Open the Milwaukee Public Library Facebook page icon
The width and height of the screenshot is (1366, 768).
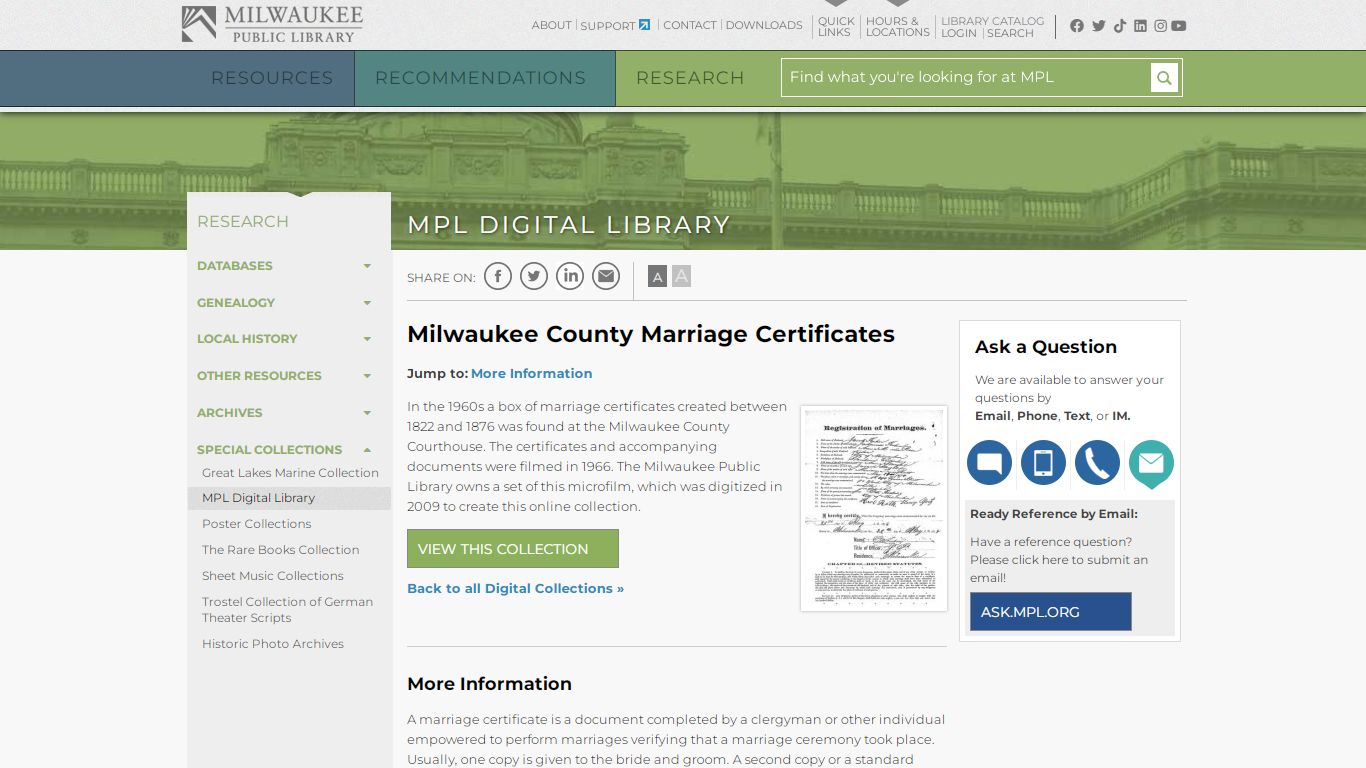1077,26
